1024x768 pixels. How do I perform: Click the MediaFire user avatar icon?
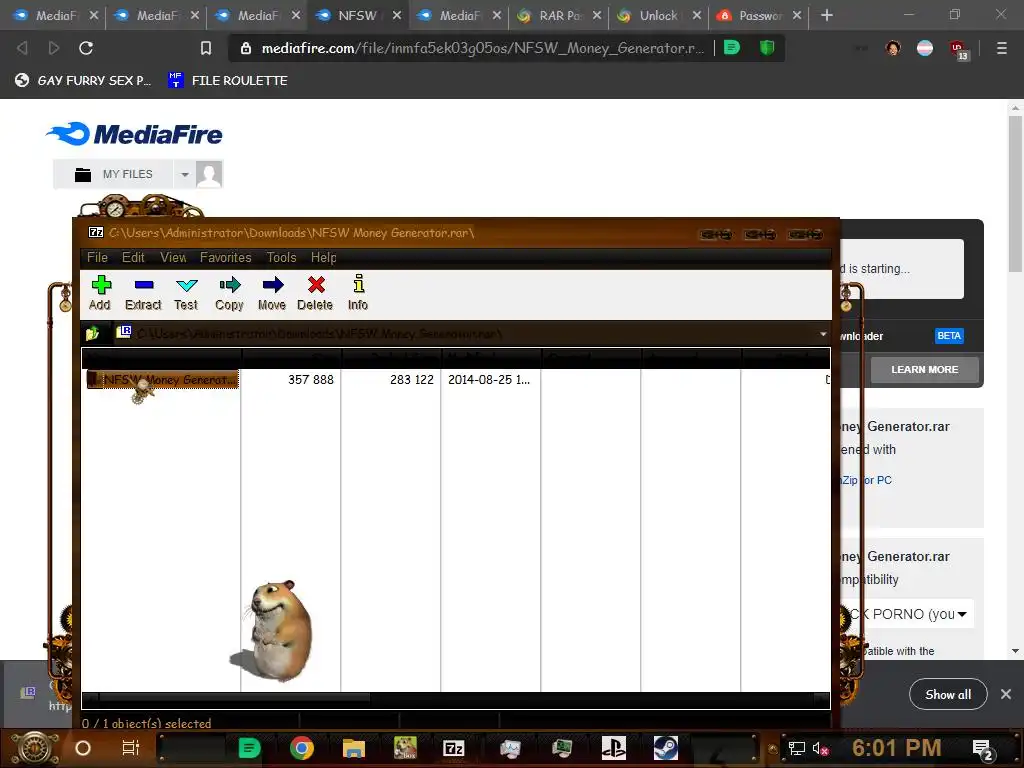tap(209, 174)
